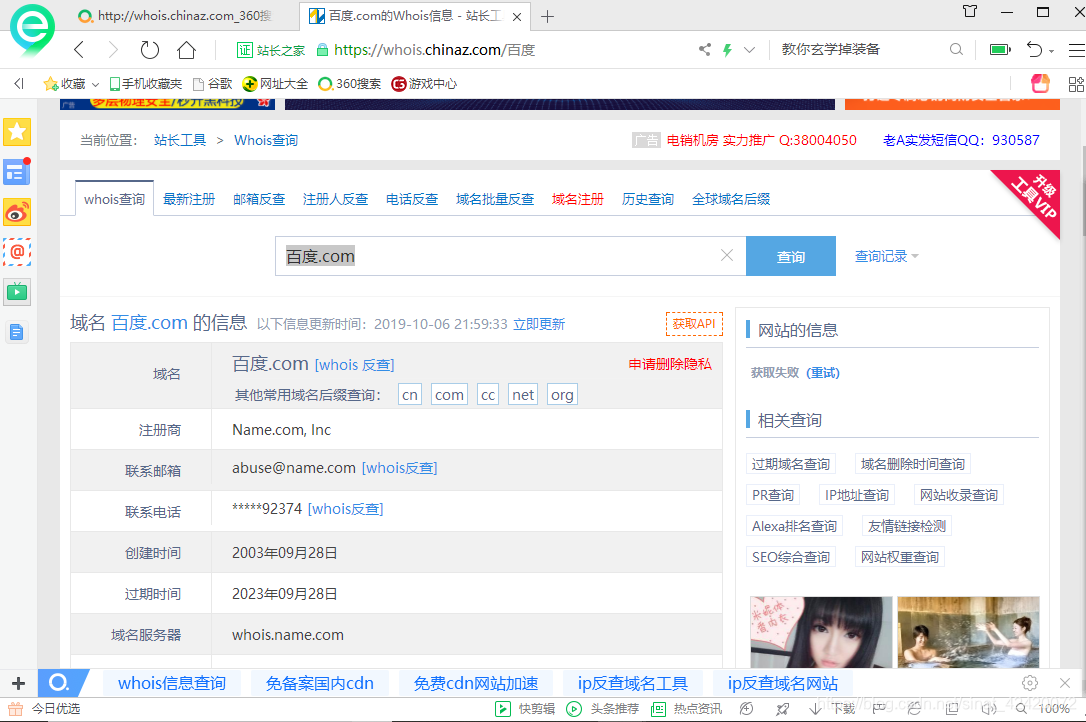Image resolution: width=1086 pixels, height=722 pixels.
Task: Click the 游戏中心 bookmark
Action: pos(424,84)
